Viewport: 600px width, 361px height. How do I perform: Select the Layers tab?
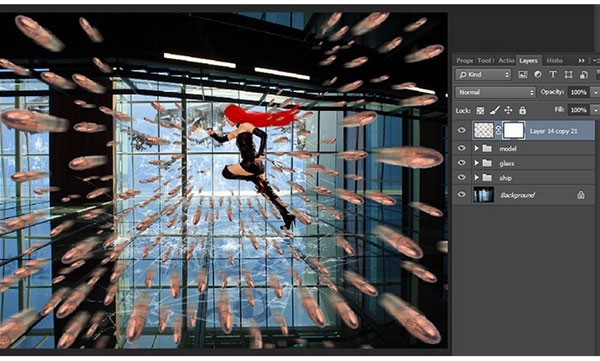(x=528, y=60)
